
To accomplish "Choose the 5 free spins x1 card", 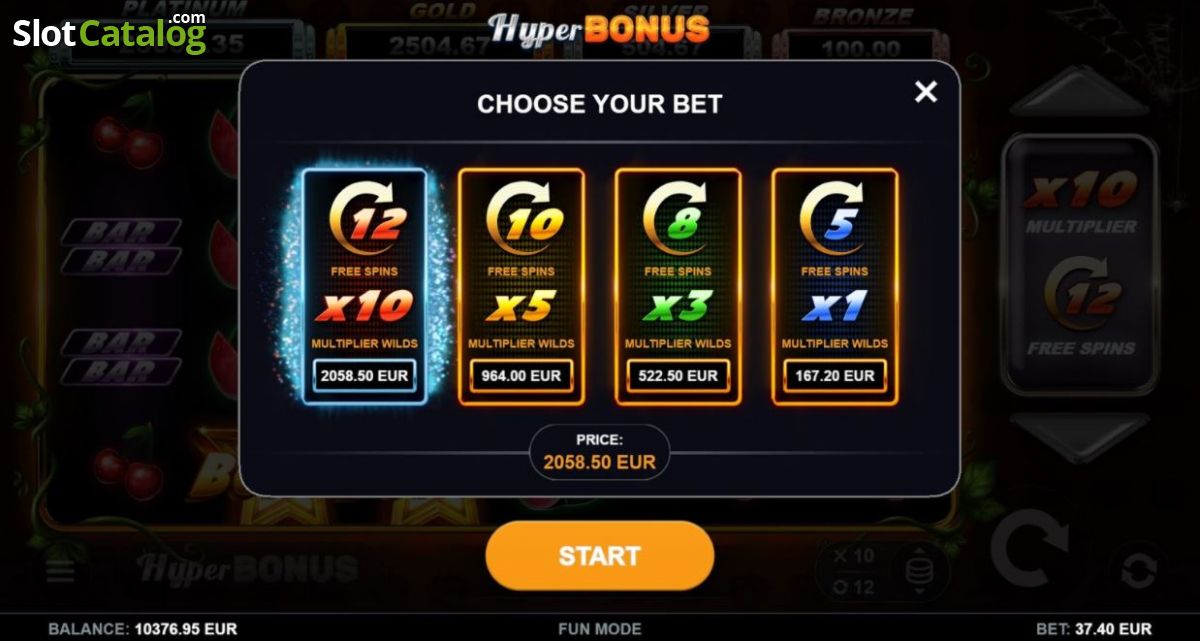I will point(834,286).
